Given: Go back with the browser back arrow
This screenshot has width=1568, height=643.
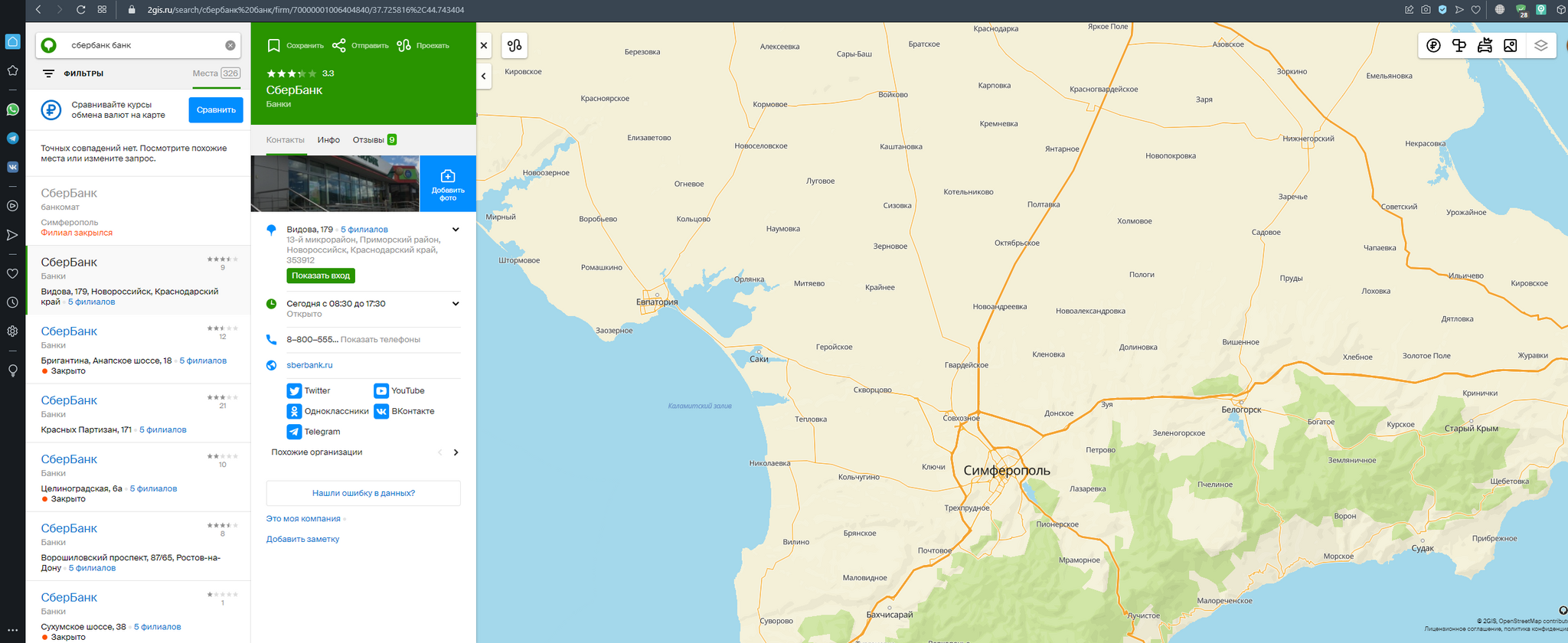Looking at the screenshot, I should (38, 10).
